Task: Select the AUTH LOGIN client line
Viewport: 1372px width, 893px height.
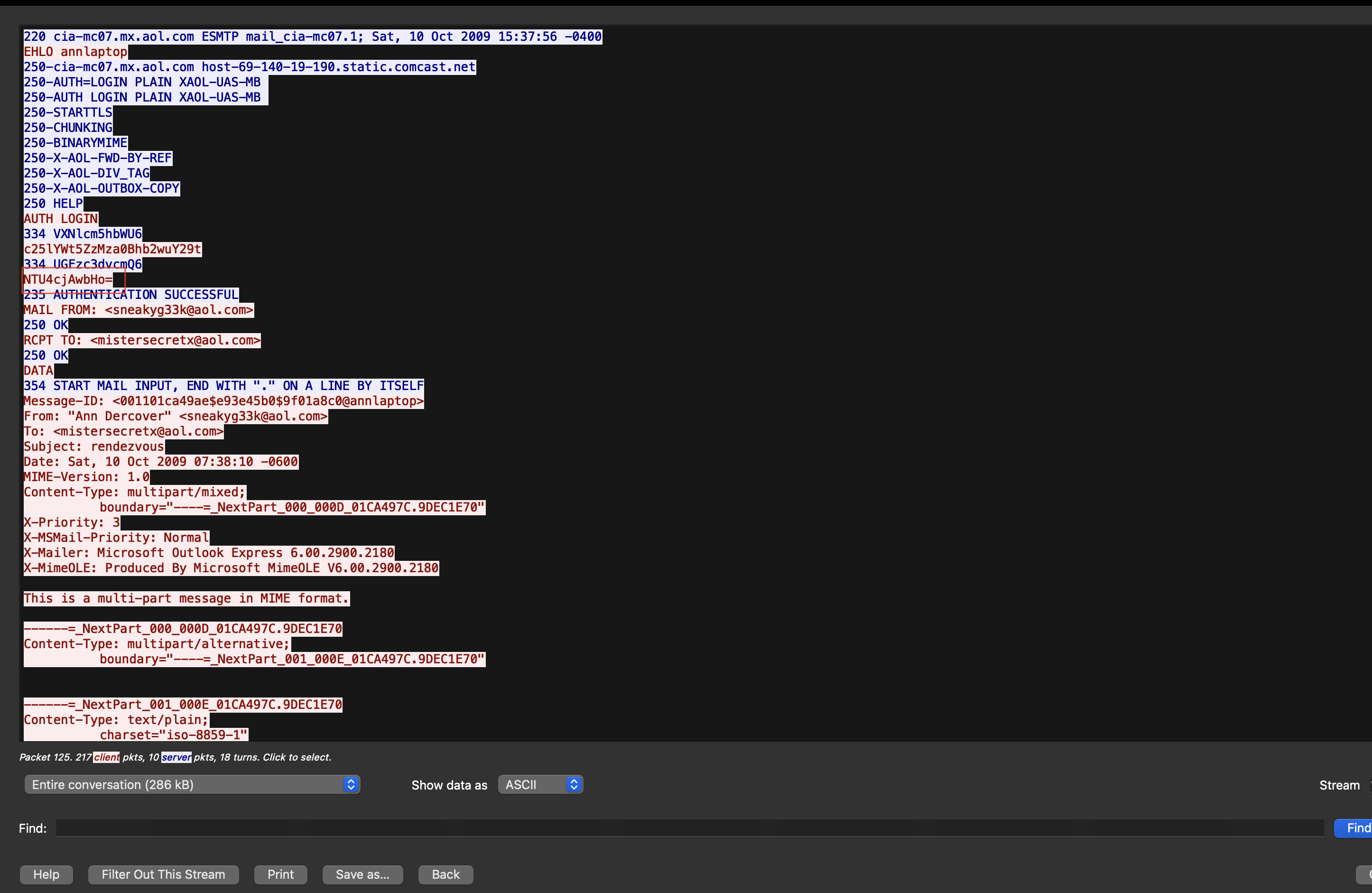Action: click(x=61, y=219)
